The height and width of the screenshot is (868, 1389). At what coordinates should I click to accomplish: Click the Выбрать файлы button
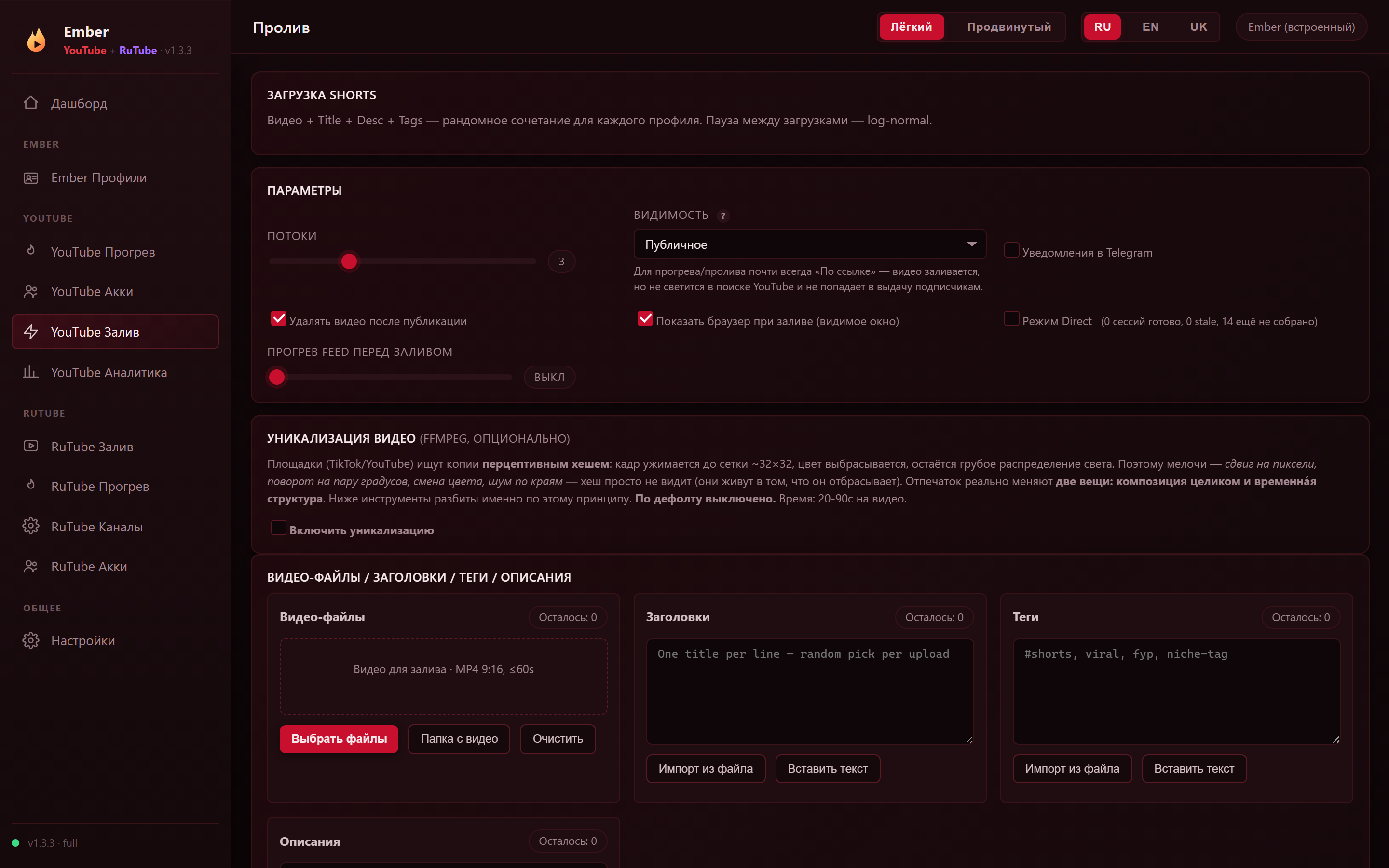[339, 739]
